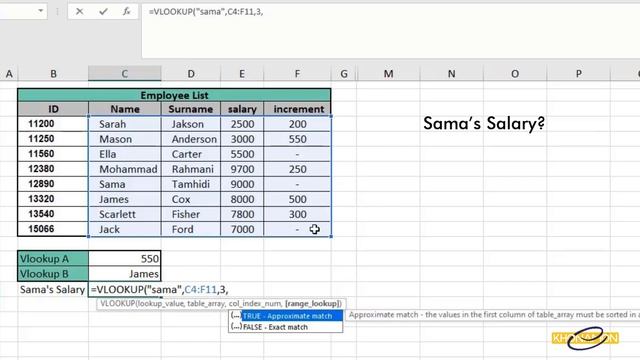This screenshot has height=360, width=640.
Task: Click the increment cell 200
Action: point(297,124)
